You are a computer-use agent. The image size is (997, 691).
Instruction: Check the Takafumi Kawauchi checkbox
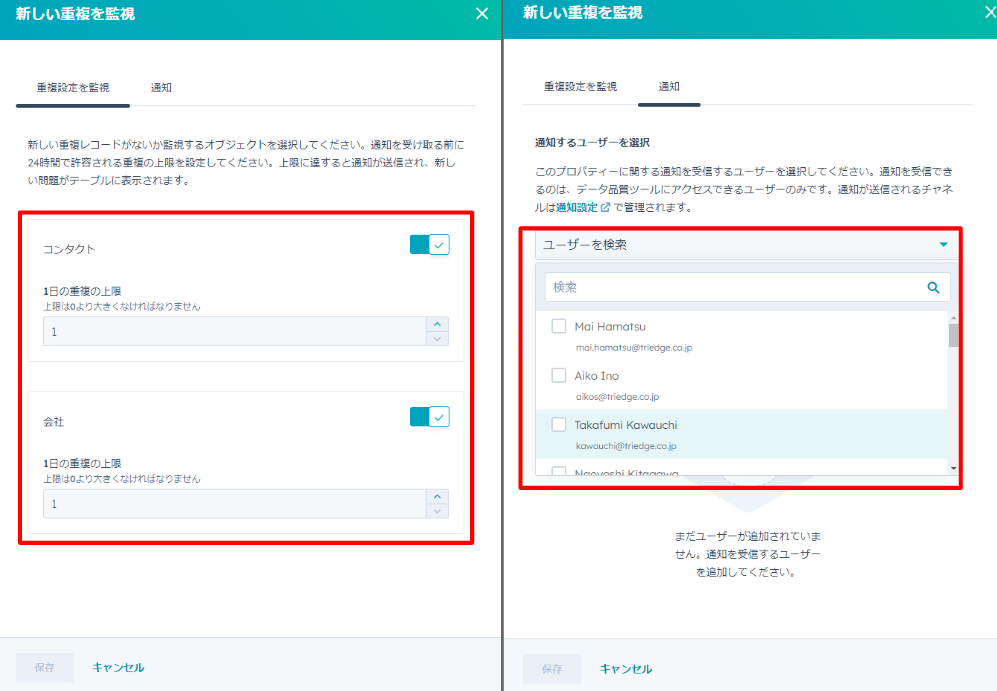[x=559, y=424]
